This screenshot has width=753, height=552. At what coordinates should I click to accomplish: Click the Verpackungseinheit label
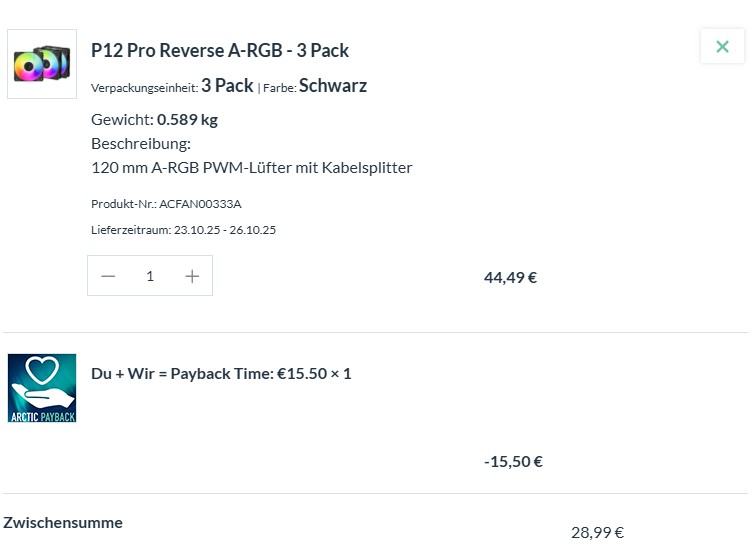[x=144, y=88]
